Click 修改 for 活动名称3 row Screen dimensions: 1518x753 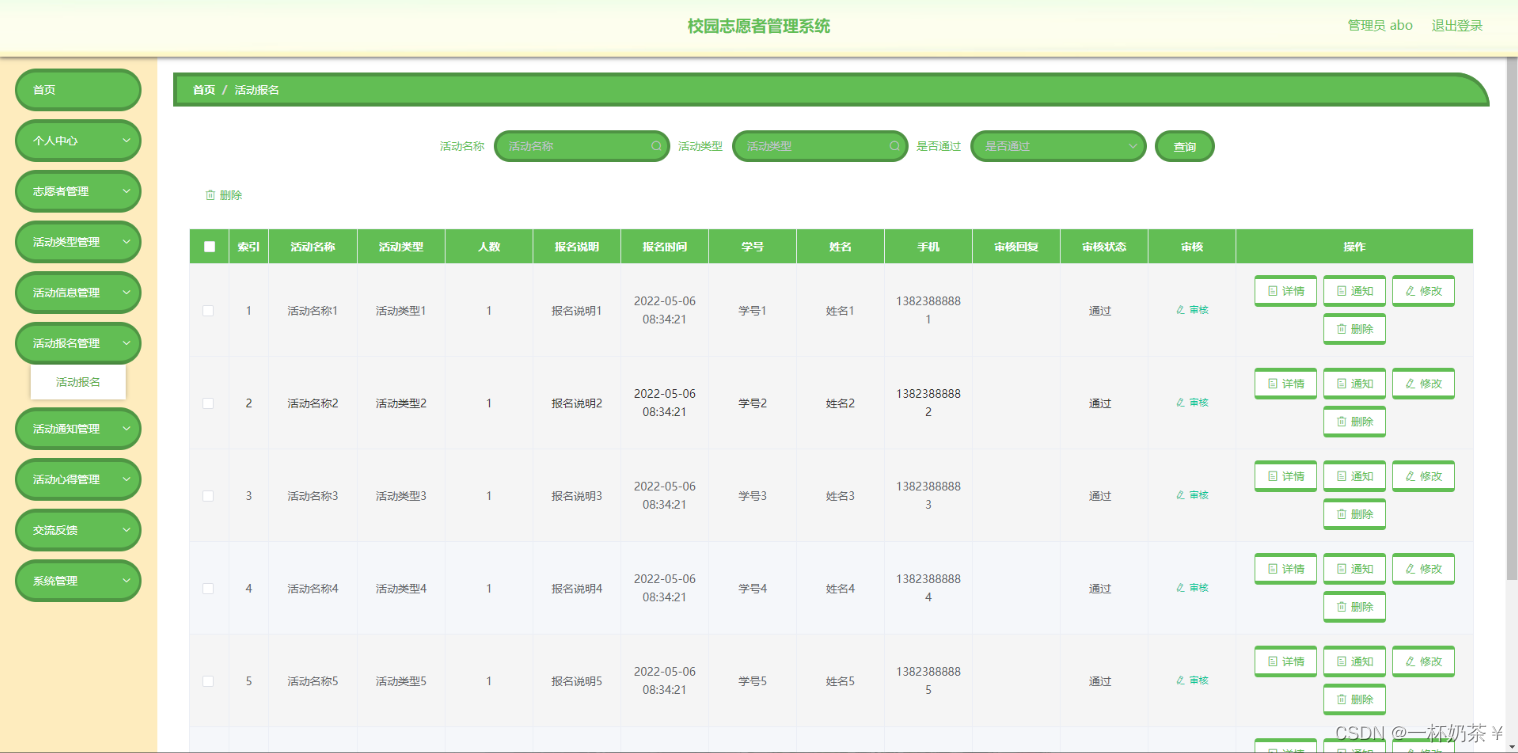coord(1424,476)
